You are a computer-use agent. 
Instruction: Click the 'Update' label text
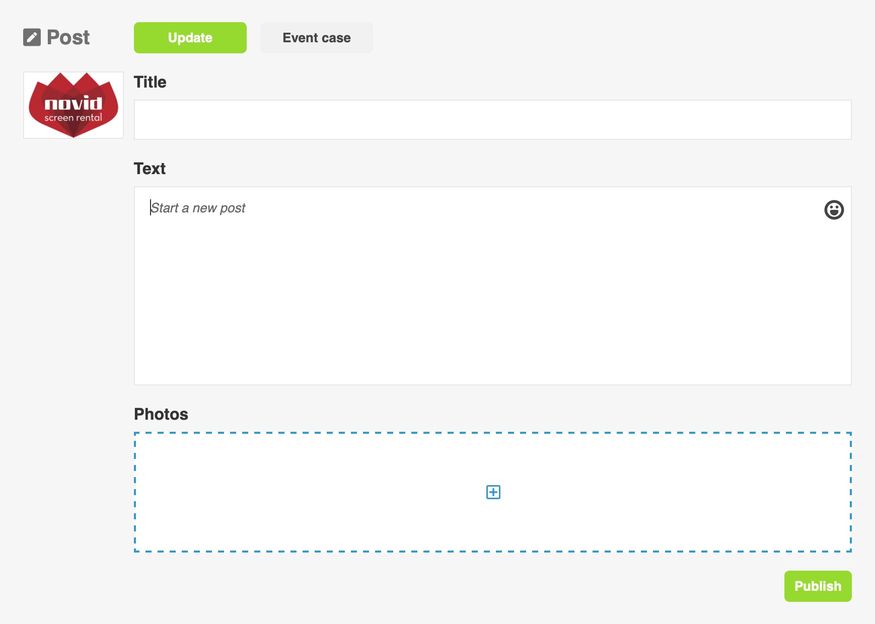(x=190, y=38)
